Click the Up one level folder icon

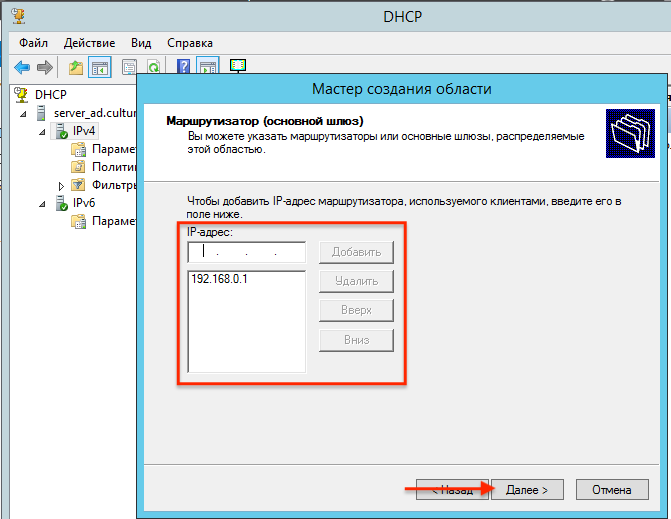77,67
